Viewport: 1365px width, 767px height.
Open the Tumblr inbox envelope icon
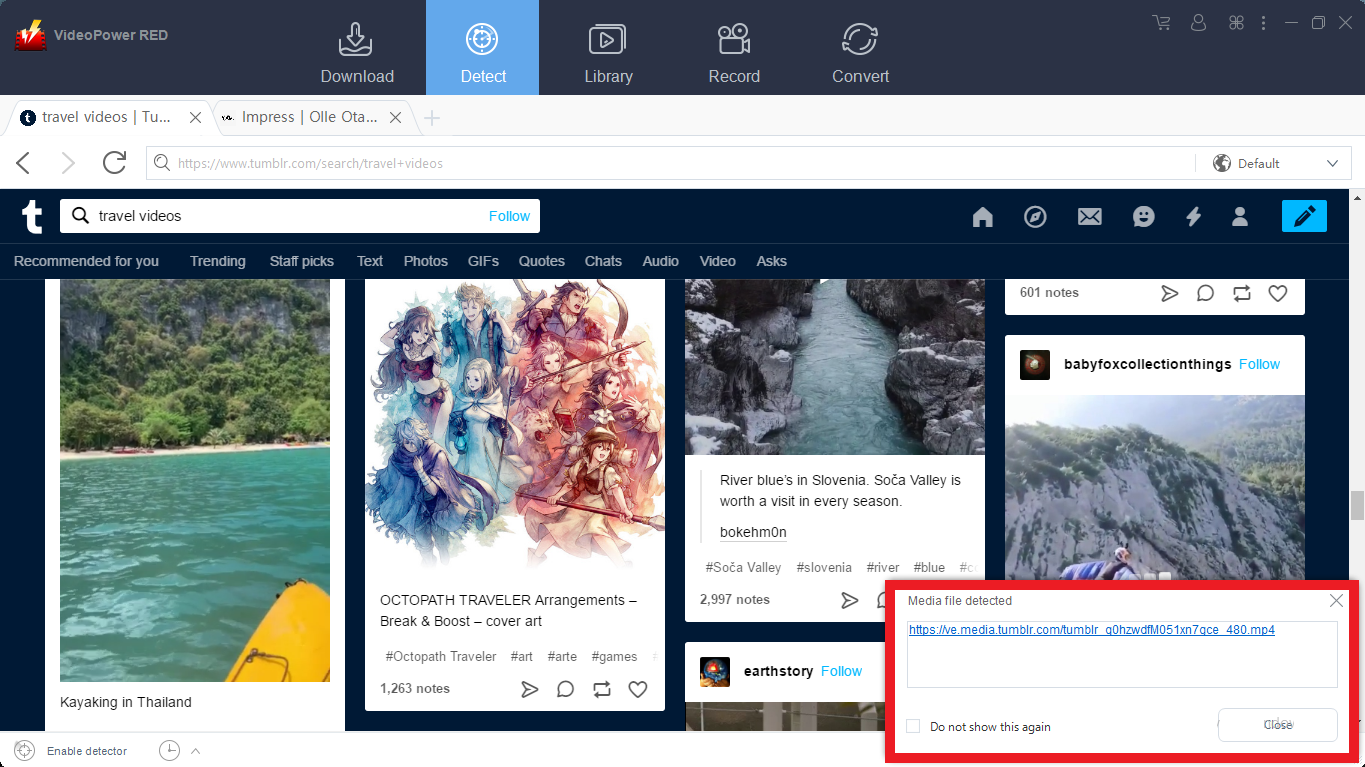pyautogui.click(x=1089, y=217)
